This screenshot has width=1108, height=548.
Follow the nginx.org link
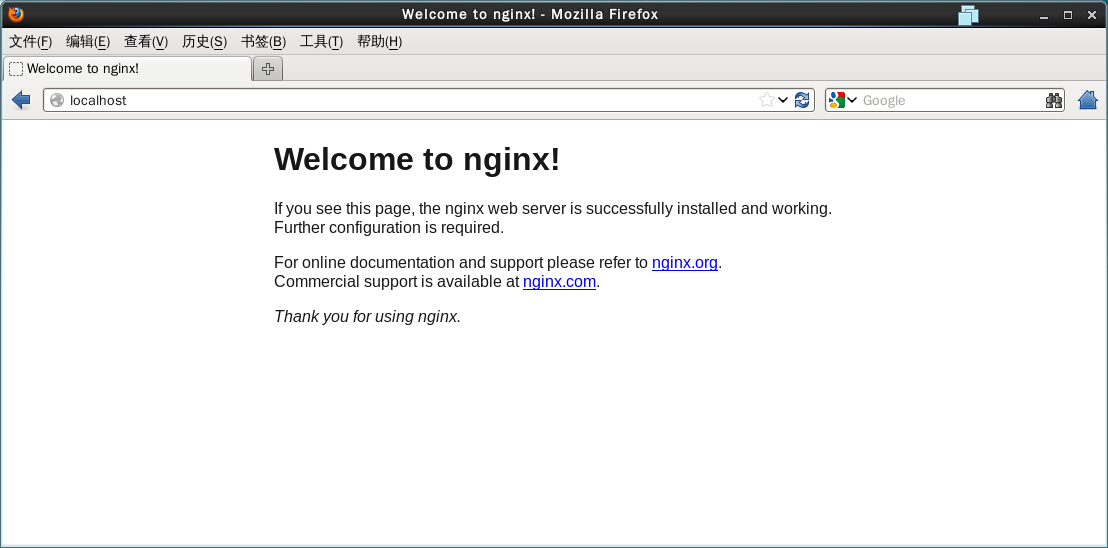(x=685, y=263)
